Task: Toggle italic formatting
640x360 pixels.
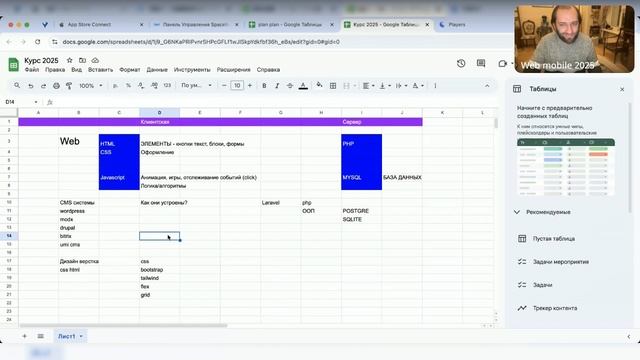Action: click(277, 86)
